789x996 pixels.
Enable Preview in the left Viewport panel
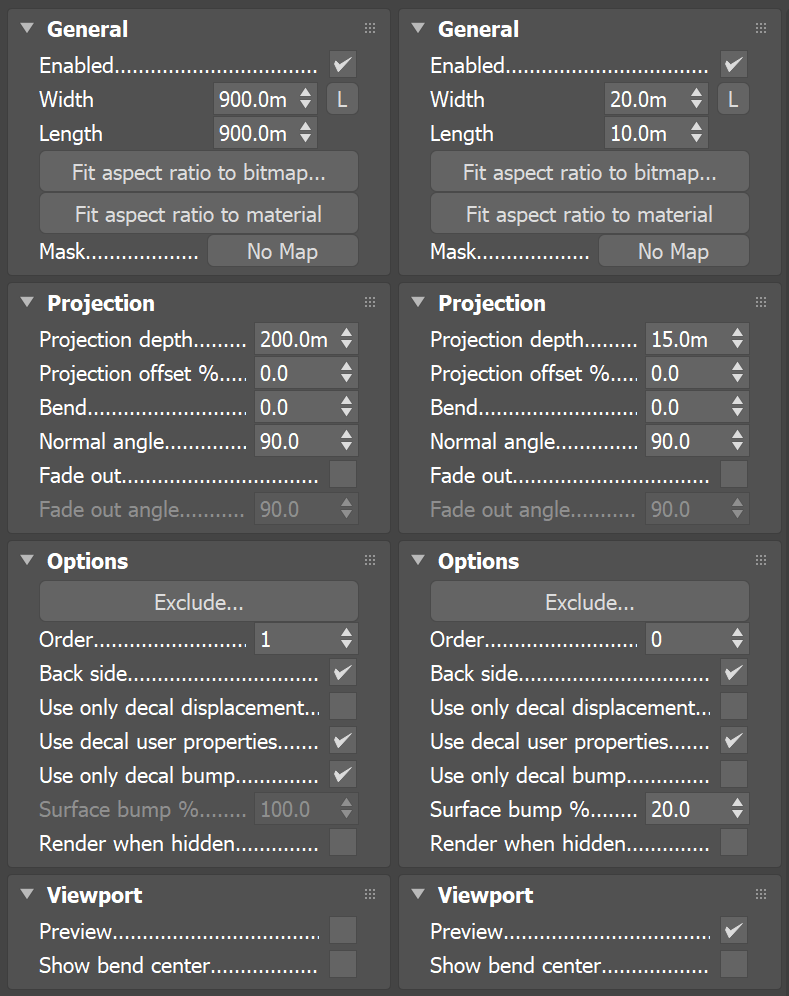343,931
